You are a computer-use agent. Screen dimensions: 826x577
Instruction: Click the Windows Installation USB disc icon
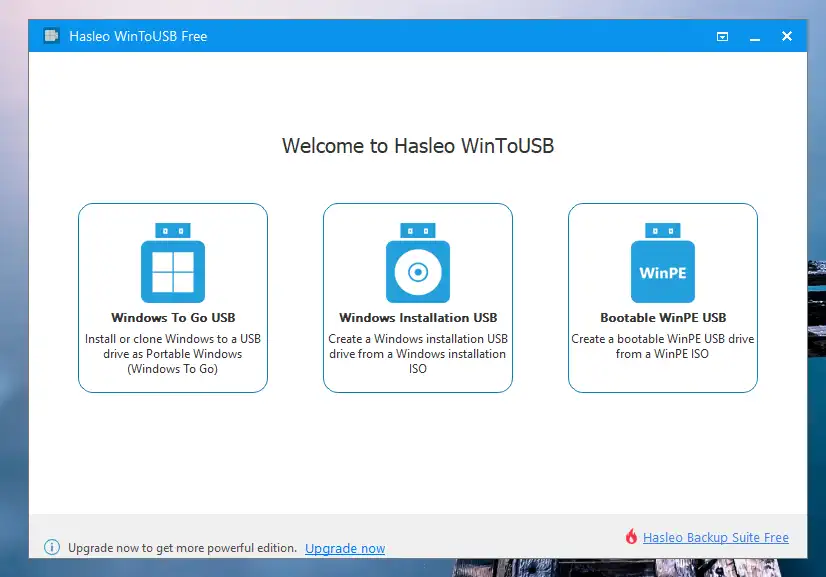tap(418, 262)
